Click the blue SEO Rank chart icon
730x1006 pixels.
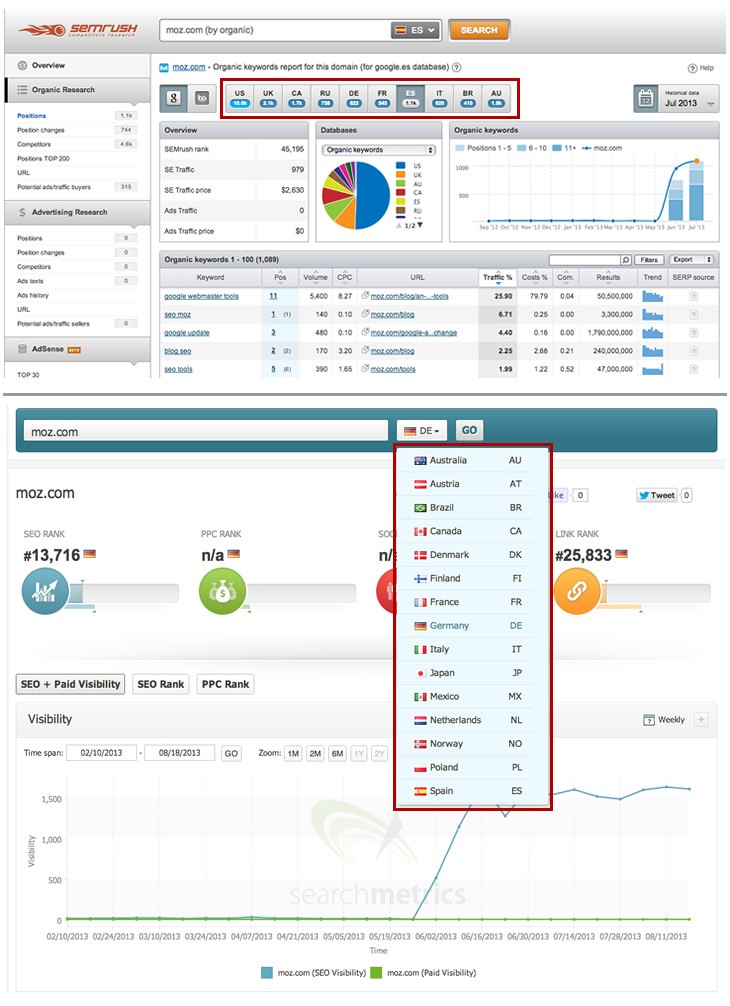45,592
